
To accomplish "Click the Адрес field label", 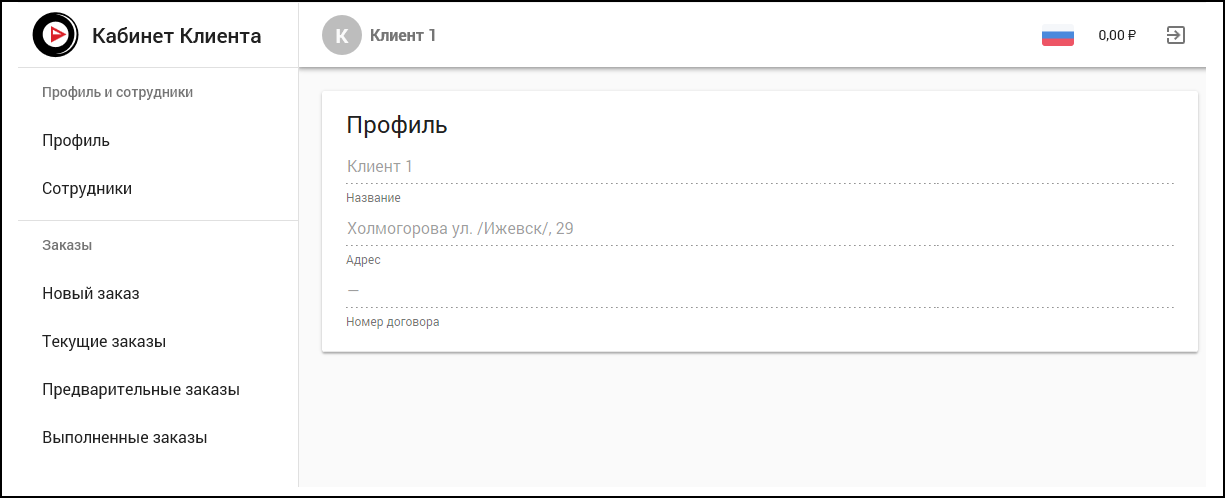I will [363, 260].
